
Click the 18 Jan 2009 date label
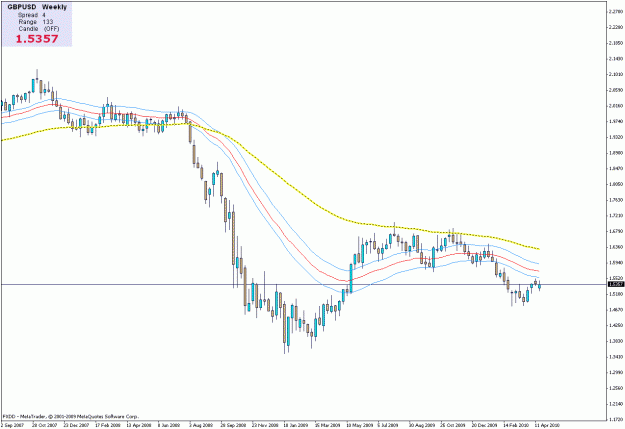click(x=296, y=425)
